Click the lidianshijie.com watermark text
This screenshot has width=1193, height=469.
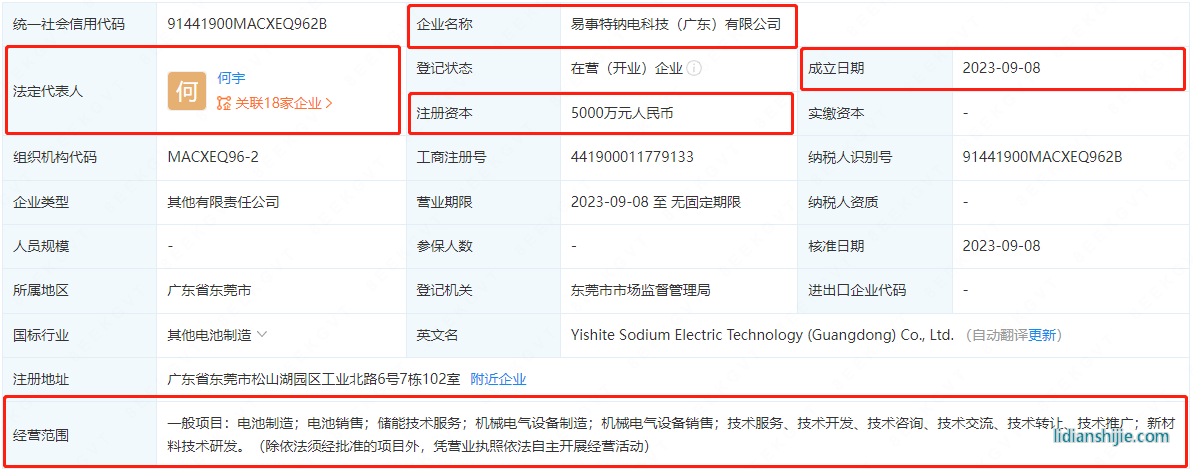1110,436
